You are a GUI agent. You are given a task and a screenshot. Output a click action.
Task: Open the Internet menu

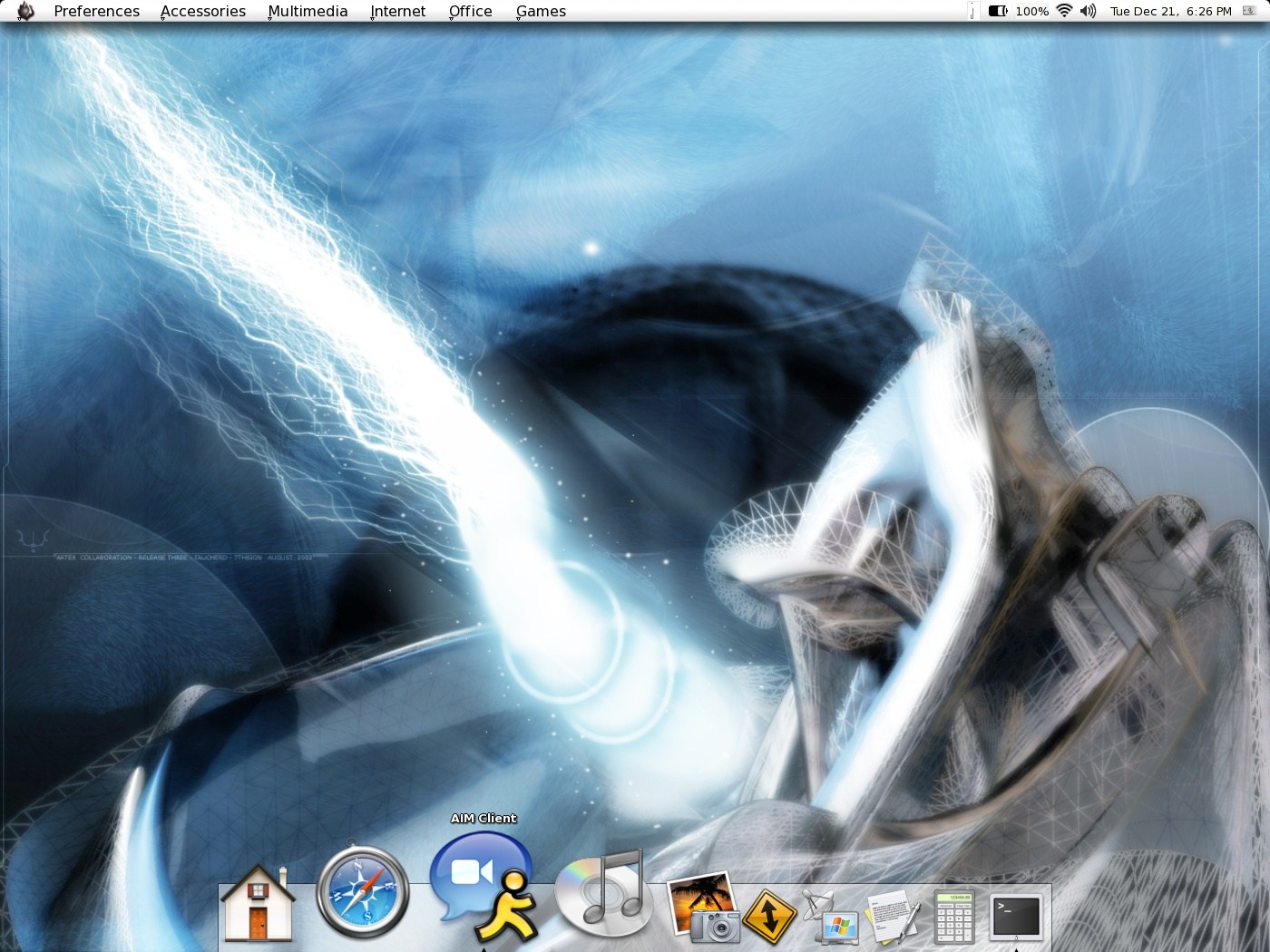click(x=397, y=11)
